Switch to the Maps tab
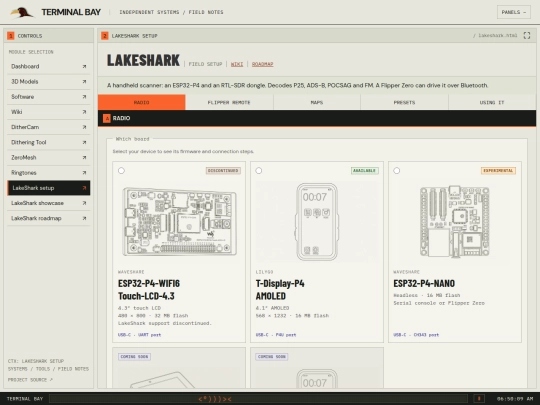The width and height of the screenshot is (540, 405). pos(317,102)
